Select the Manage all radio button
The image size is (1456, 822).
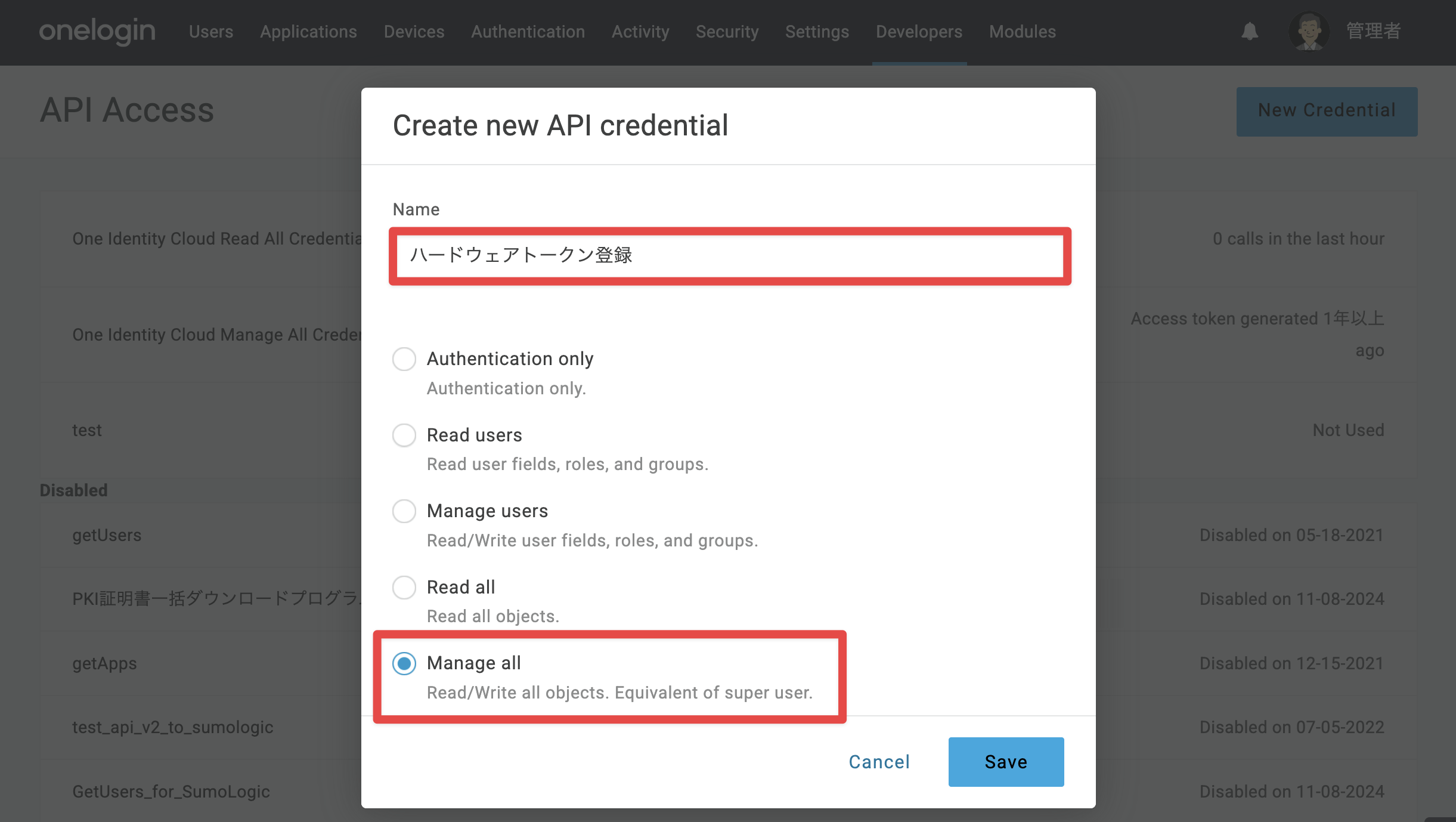tap(404, 663)
